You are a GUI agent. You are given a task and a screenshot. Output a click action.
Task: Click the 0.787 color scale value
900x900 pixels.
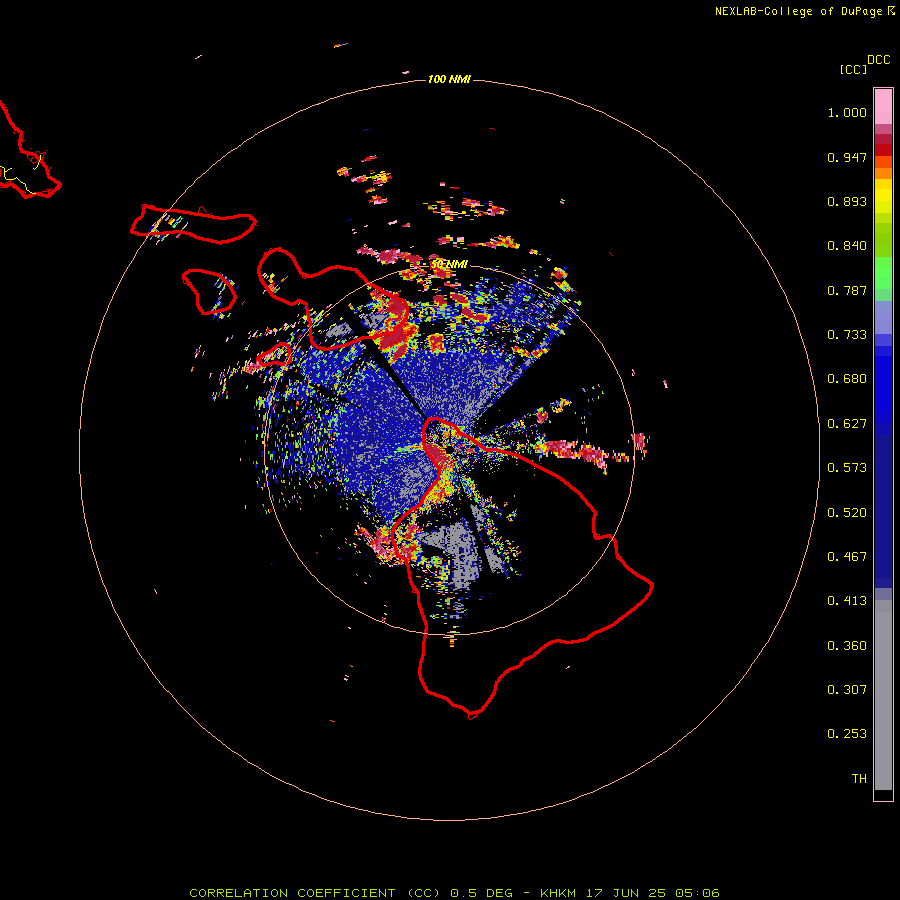pyautogui.click(x=847, y=290)
